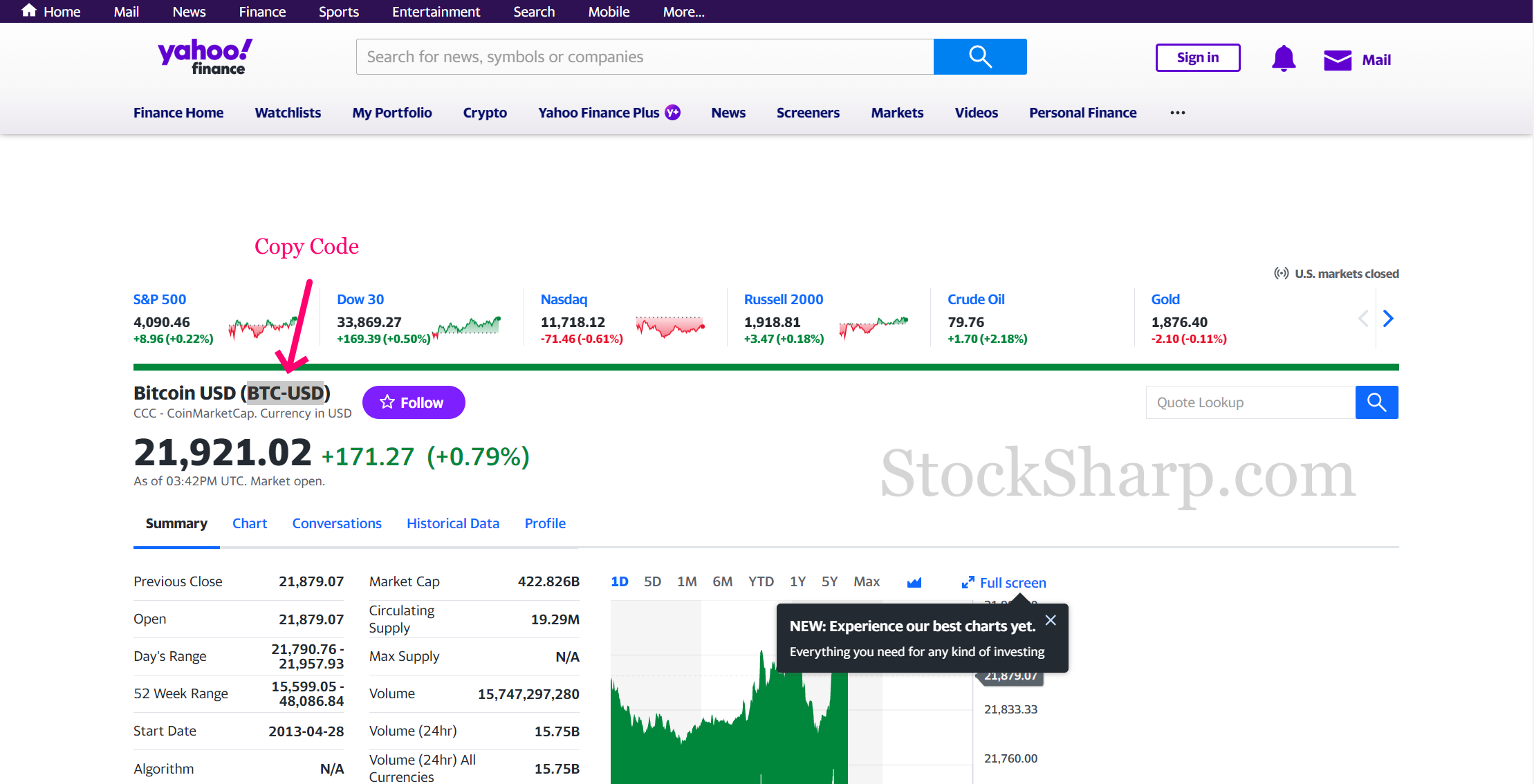The height and width of the screenshot is (784, 1534).
Task: Click the blue search magnifier button
Action: tap(980, 57)
